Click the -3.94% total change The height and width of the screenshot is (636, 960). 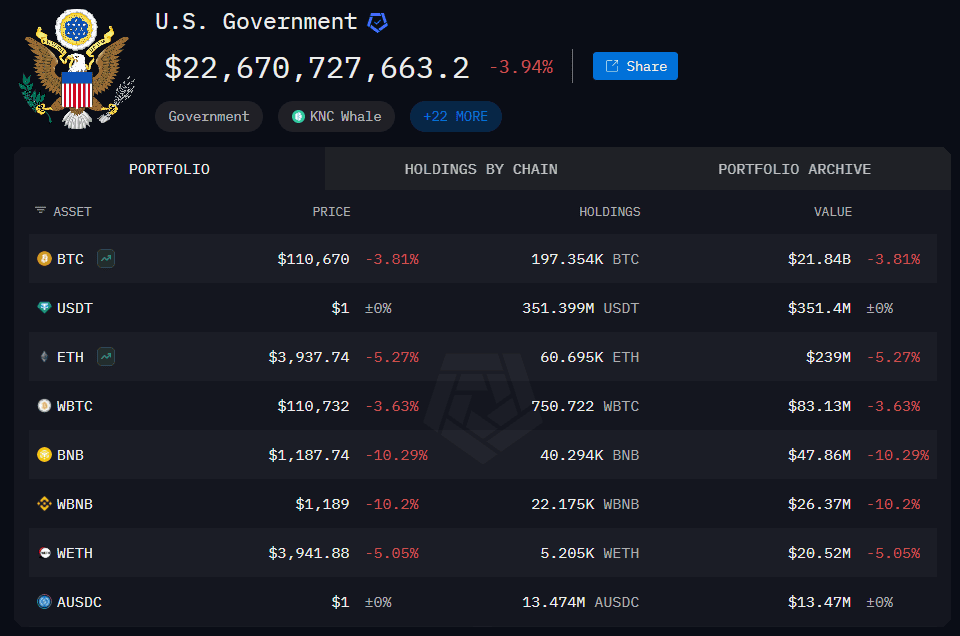(x=522, y=67)
